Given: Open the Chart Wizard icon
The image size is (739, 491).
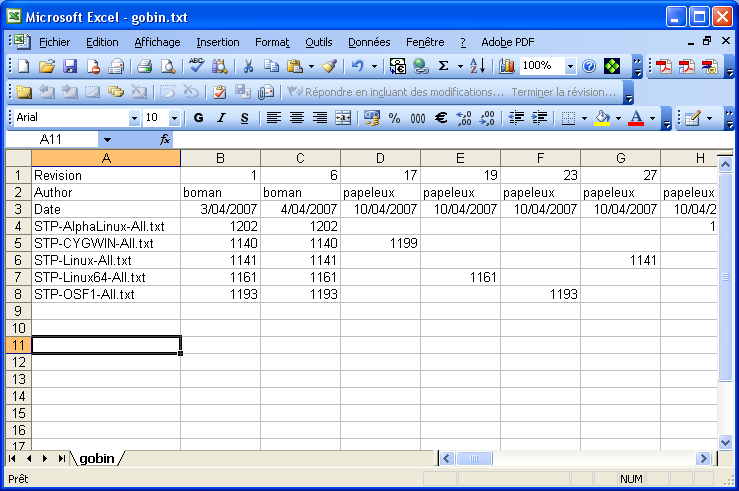Looking at the screenshot, I should 507,66.
